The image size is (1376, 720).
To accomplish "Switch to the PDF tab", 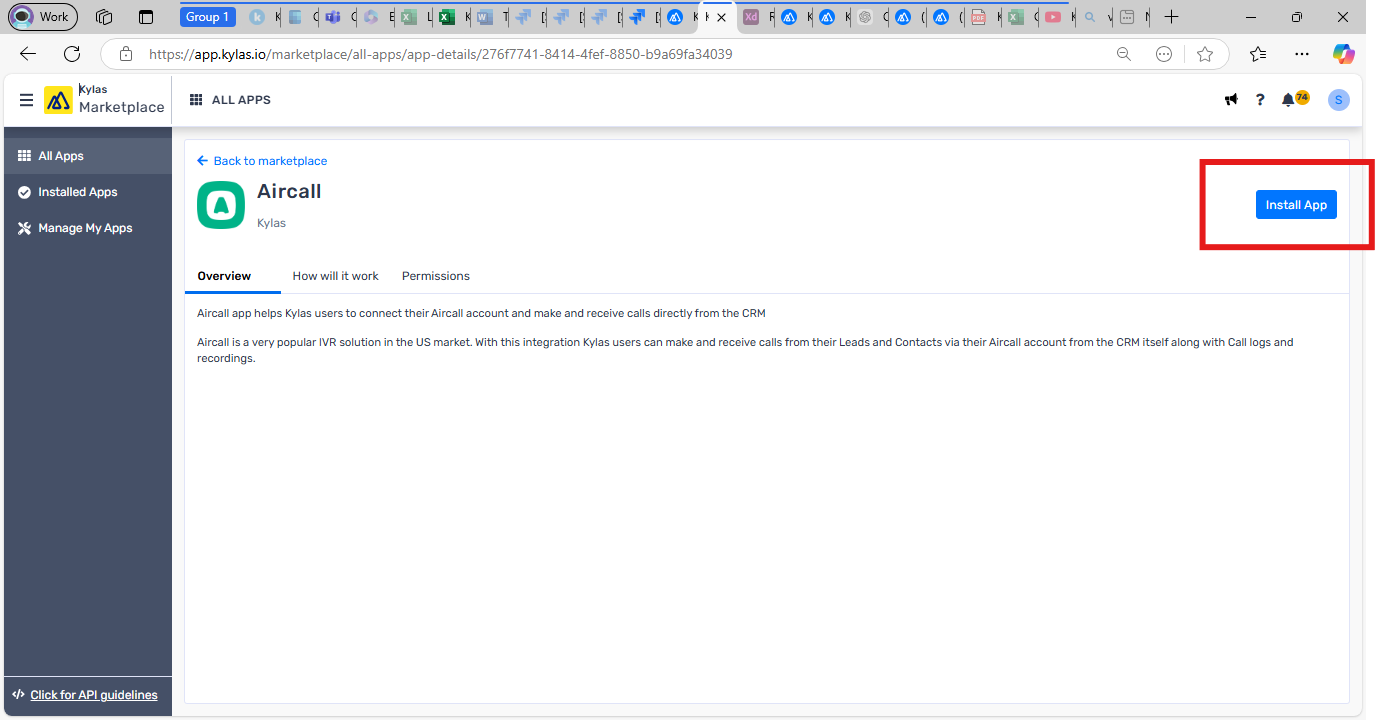I will [984, 17].
